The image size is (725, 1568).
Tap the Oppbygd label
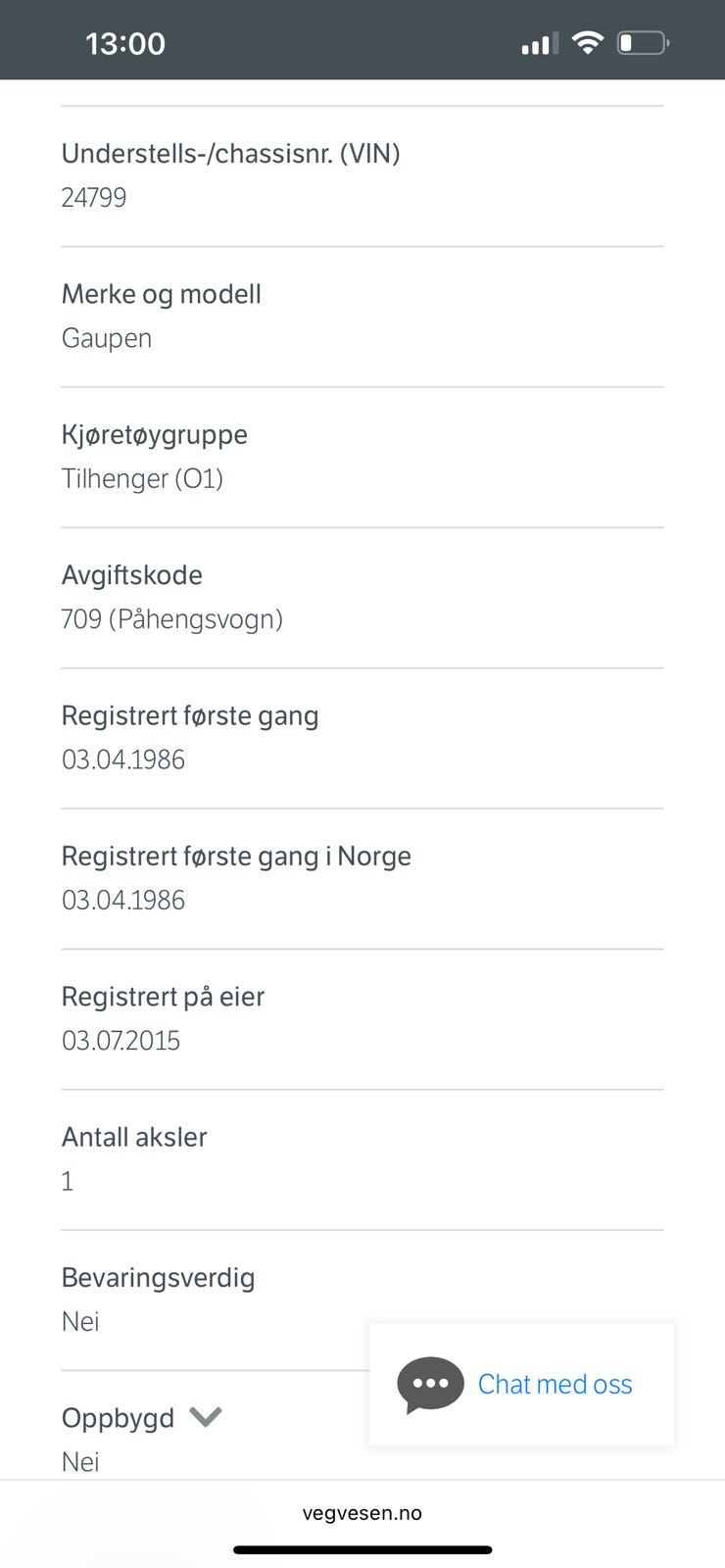pyautogui.click(x=118, y=1418)
